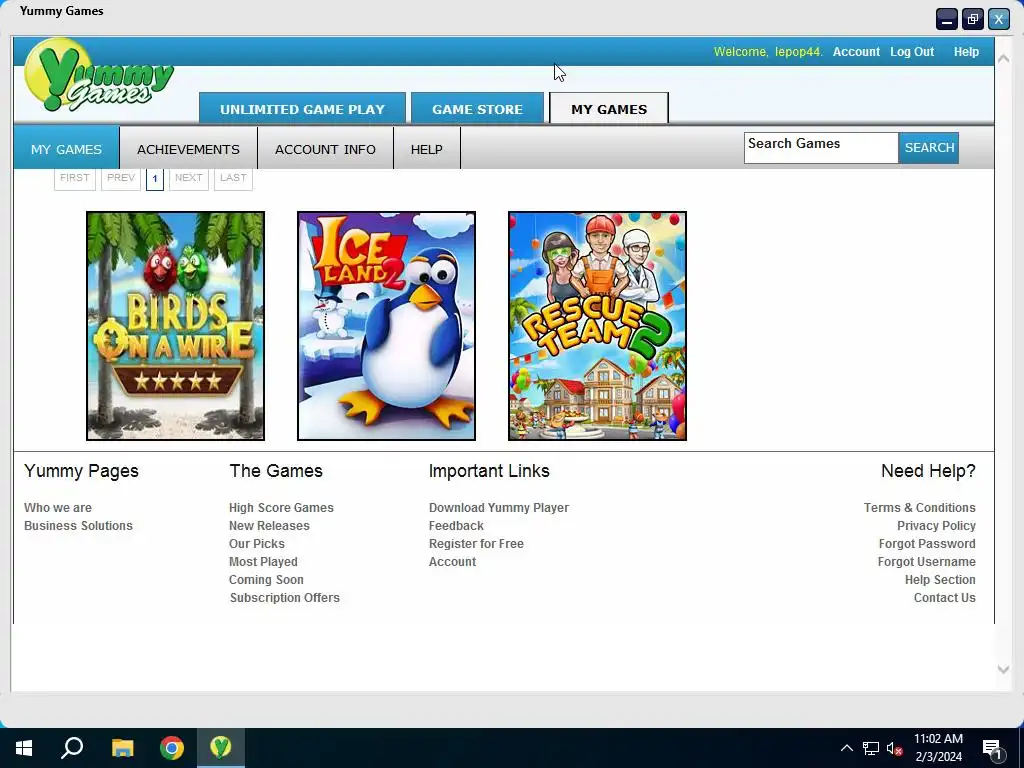1024x768 pixels.
Task: Open New Releases link
Action: click(x=269, y=526)
